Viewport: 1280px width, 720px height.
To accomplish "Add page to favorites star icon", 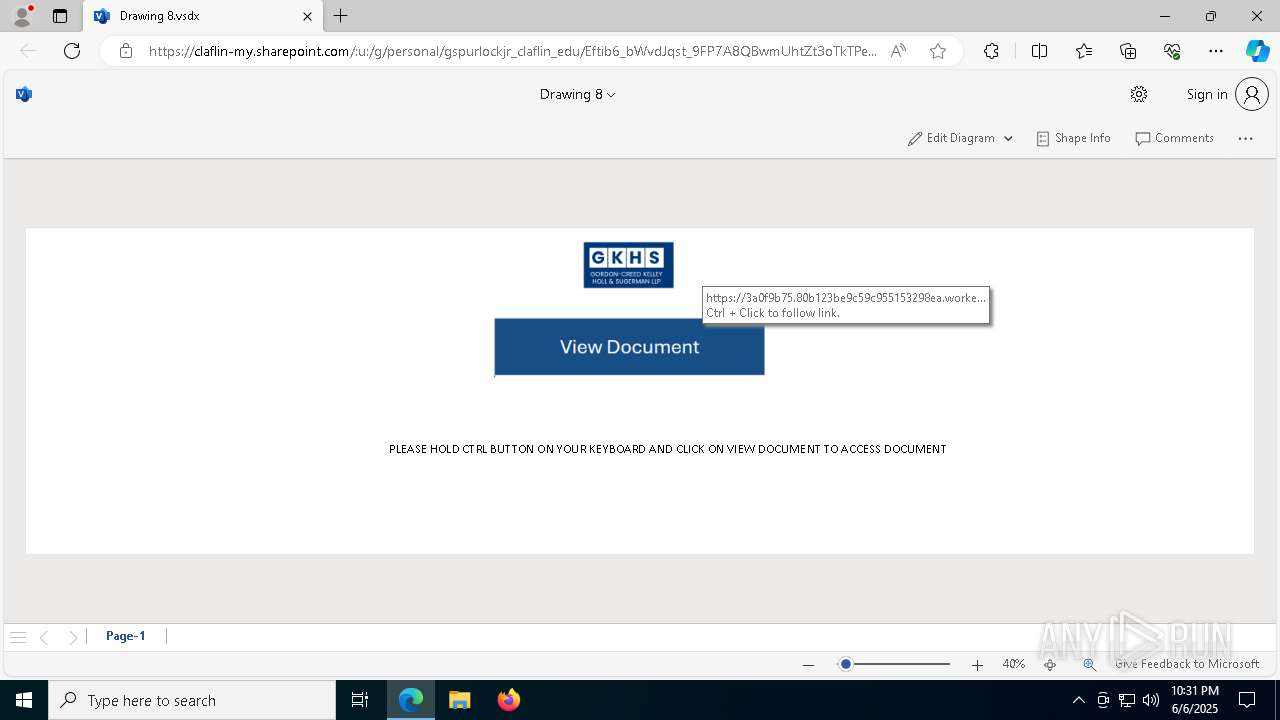I will point(937,51).
